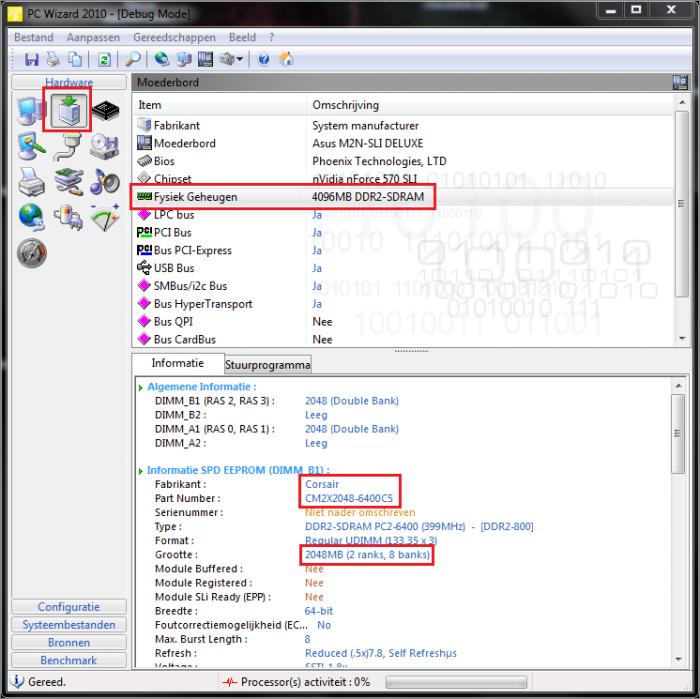Click the Print icon in the toolbar
This screenshot has height=699, width=700.
[54, 59]
